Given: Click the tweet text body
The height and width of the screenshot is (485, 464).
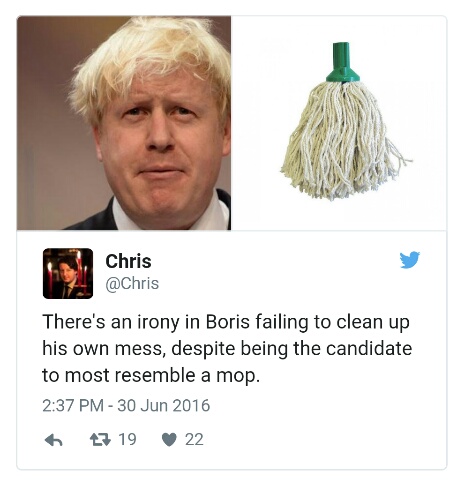Looking at the screenshot, I should coord(227,348).
